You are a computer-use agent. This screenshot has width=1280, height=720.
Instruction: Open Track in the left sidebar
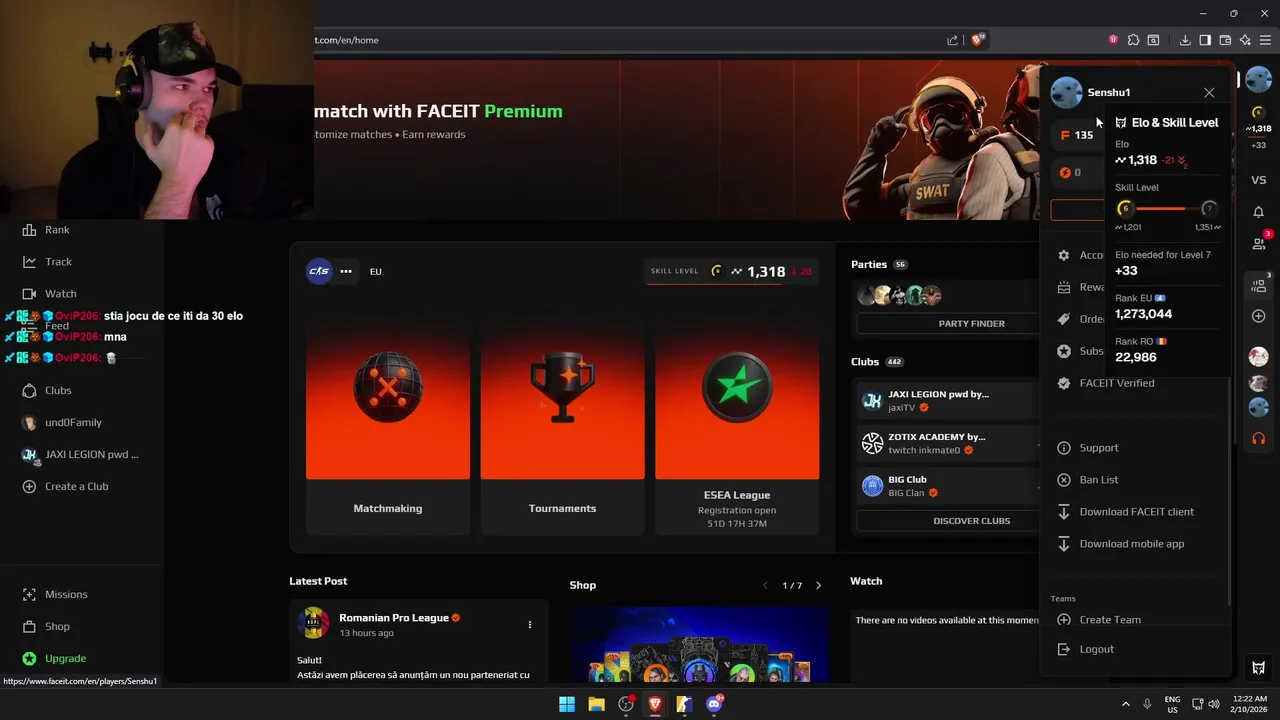click(x=46, y=262)
